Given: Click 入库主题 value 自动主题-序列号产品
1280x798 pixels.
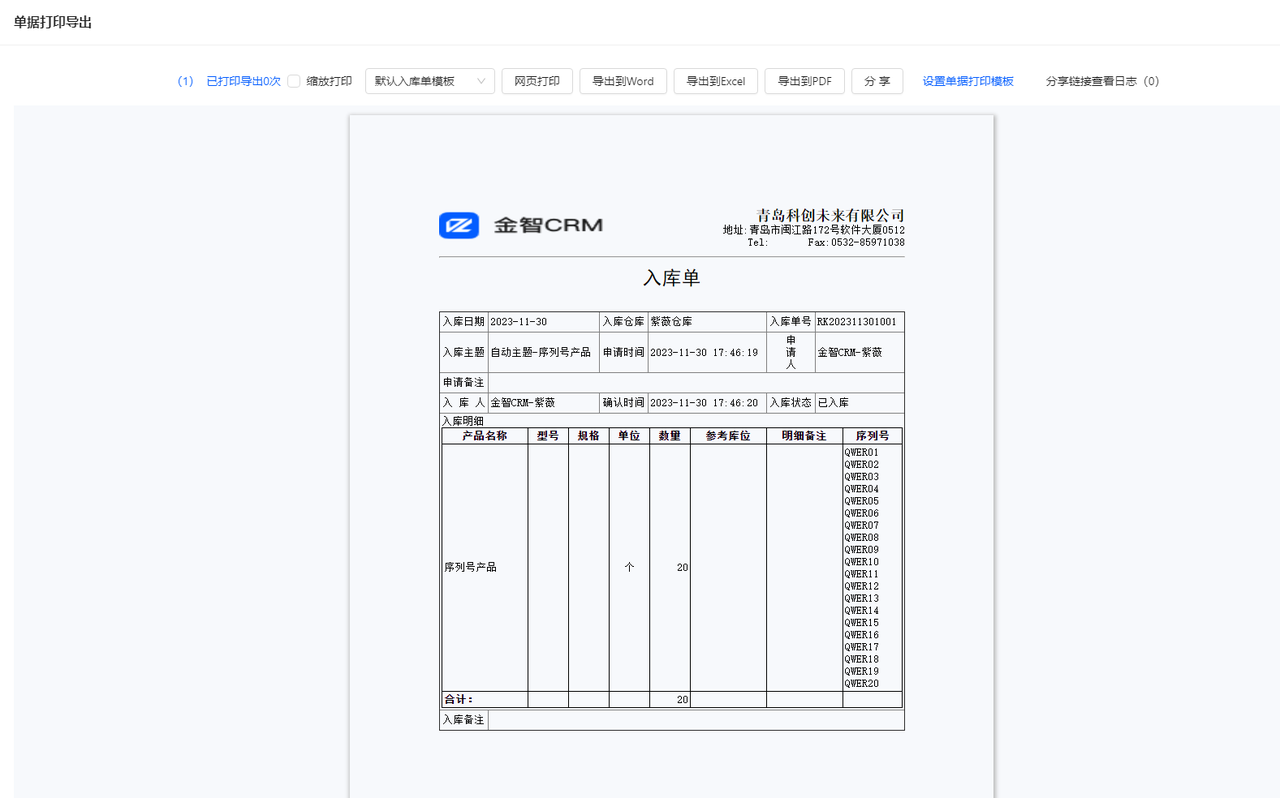Looking at the screenshot, I should coord(540,353).
